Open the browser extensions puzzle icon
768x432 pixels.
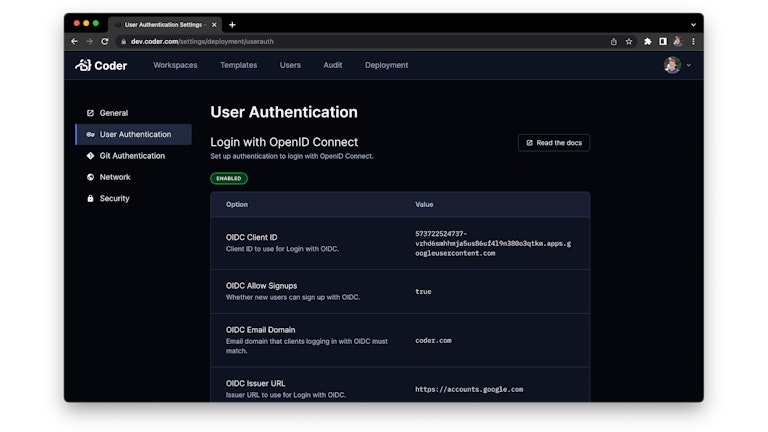point(648,41)
